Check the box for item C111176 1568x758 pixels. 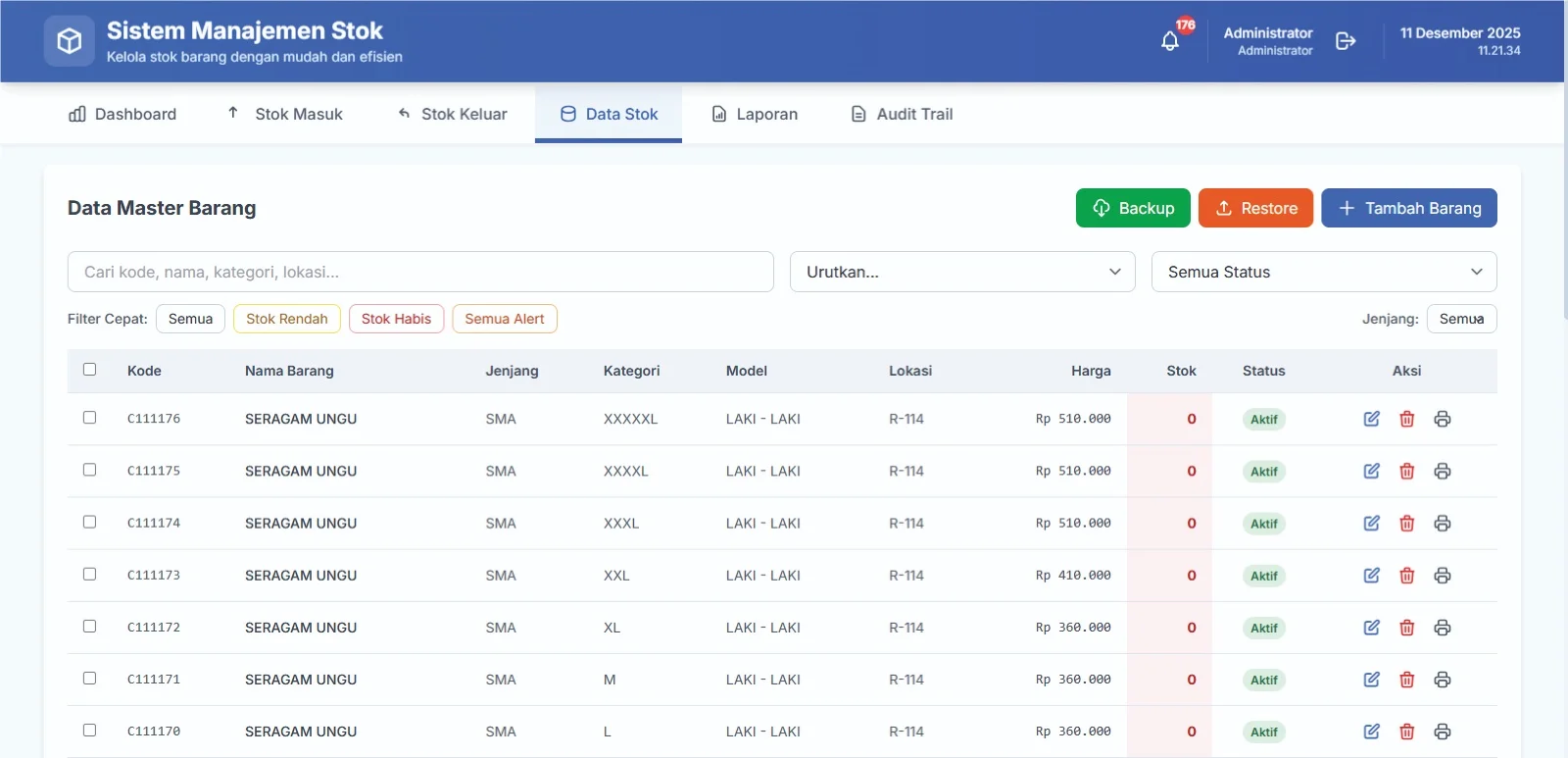tap(90, 418)
